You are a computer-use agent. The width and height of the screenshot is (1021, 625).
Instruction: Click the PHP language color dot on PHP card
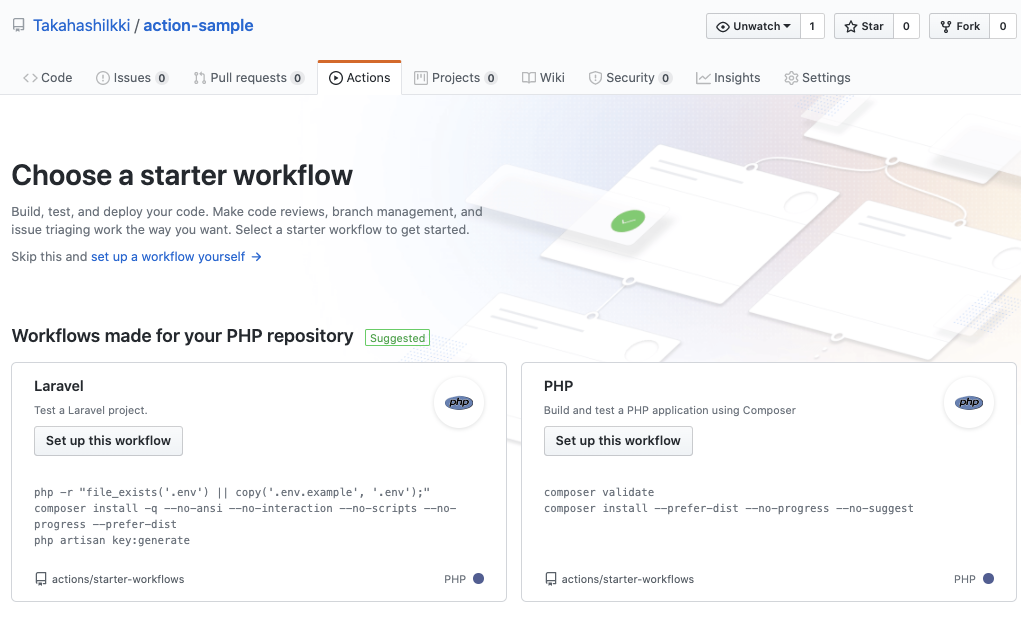pos(988,578)
